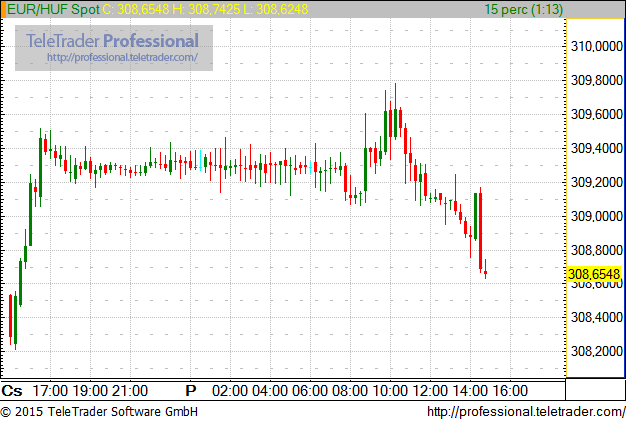Click the 308,2000 price axis label

597,351
